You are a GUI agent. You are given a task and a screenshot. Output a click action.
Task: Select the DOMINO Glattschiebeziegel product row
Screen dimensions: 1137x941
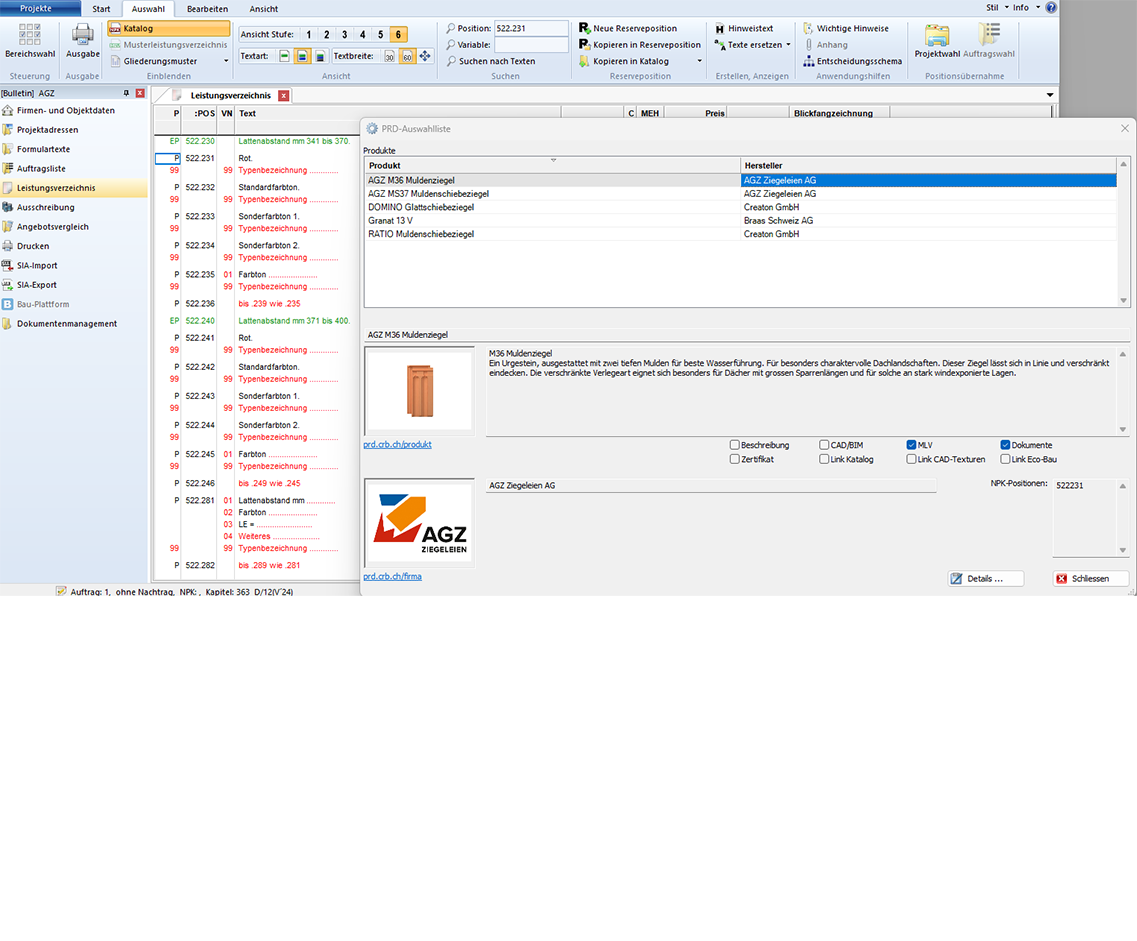(740, 207)
